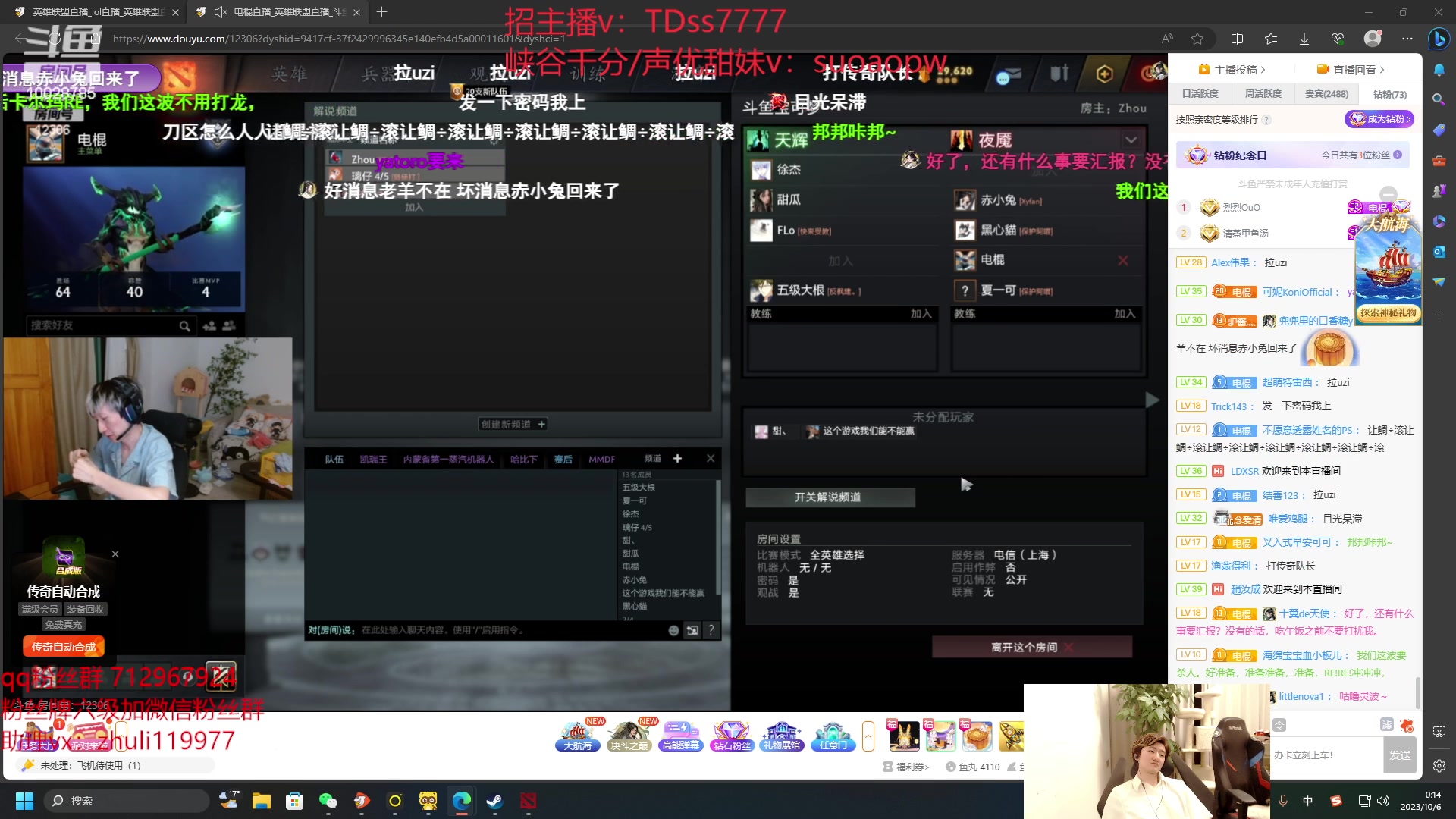Viewport: 1456px width, 819px height.
Task: Click the Bing Copilot icon in Edge
Action: click(x=1438, y=39)
